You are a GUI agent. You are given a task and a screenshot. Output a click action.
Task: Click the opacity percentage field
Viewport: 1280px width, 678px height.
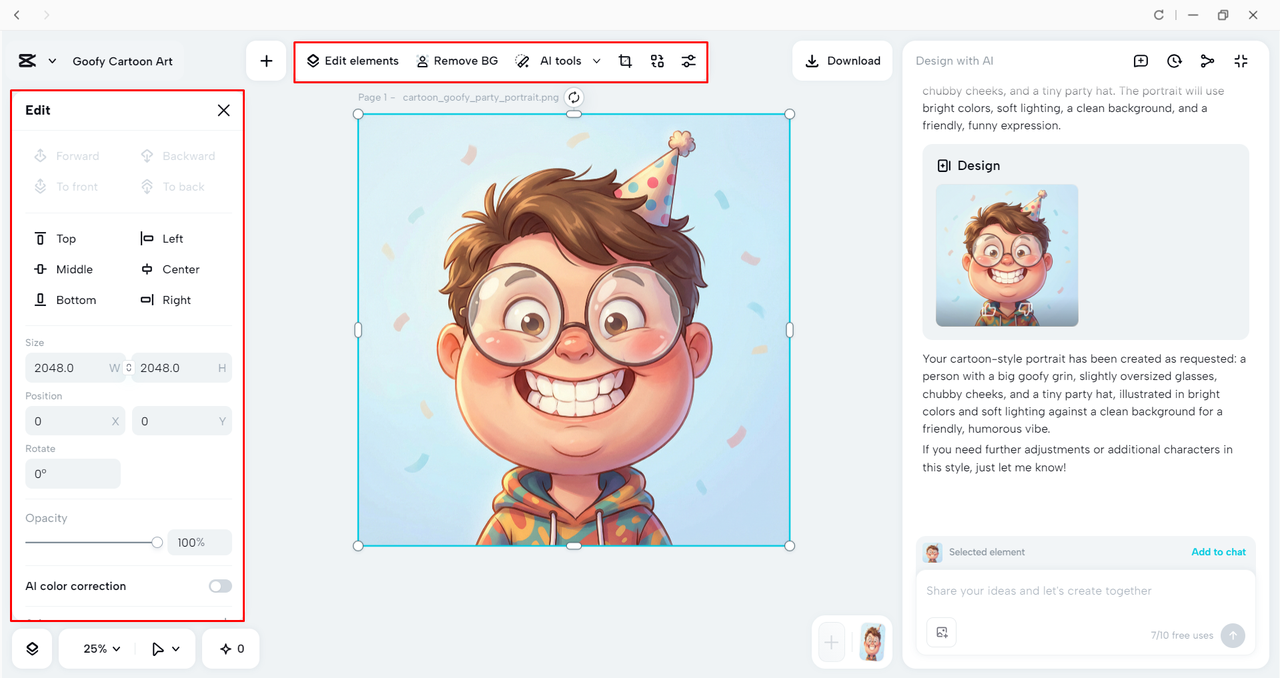click(200, 542)
